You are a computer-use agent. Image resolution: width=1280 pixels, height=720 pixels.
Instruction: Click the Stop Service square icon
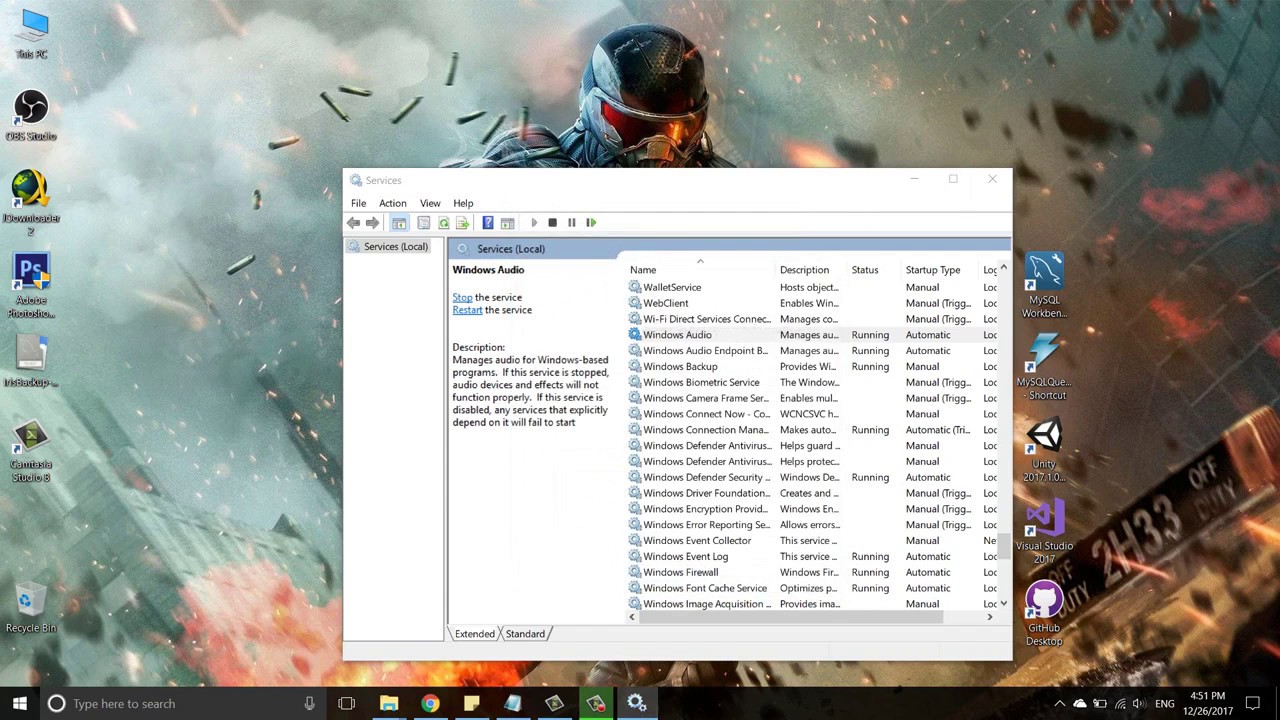click(x=552, y=223)
